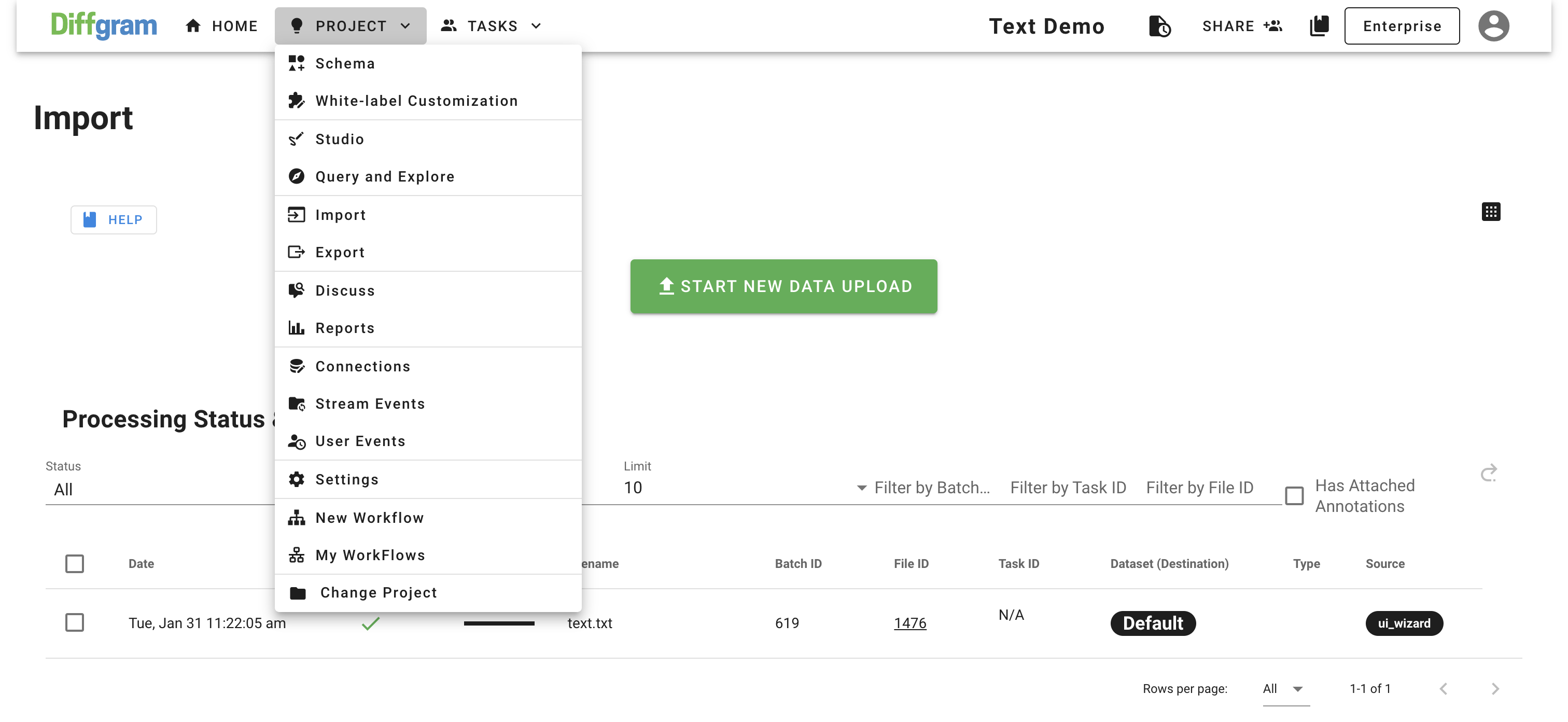Click the Filter by Task ID field
The height and width of the screenshot is (722, 1568).
[1068, 488]
